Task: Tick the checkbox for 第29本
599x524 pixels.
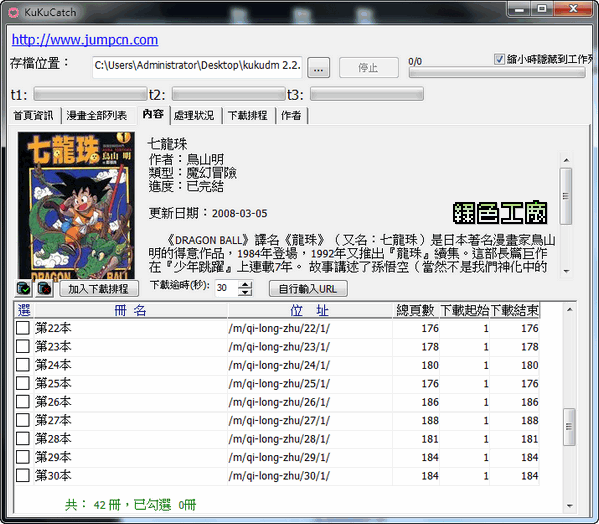Action: (x=23, y=457)
